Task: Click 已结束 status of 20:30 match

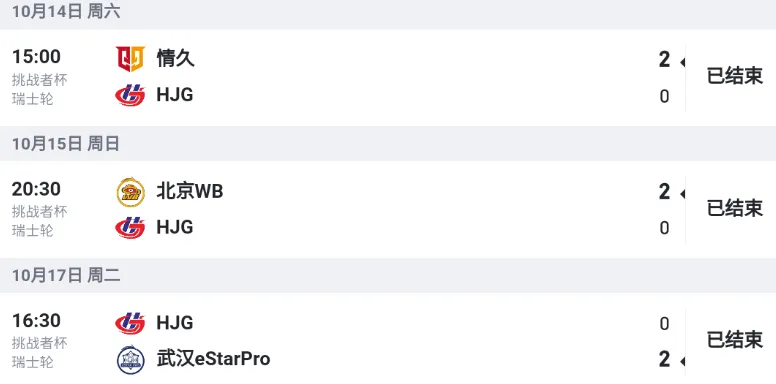Action: point(734,208)
